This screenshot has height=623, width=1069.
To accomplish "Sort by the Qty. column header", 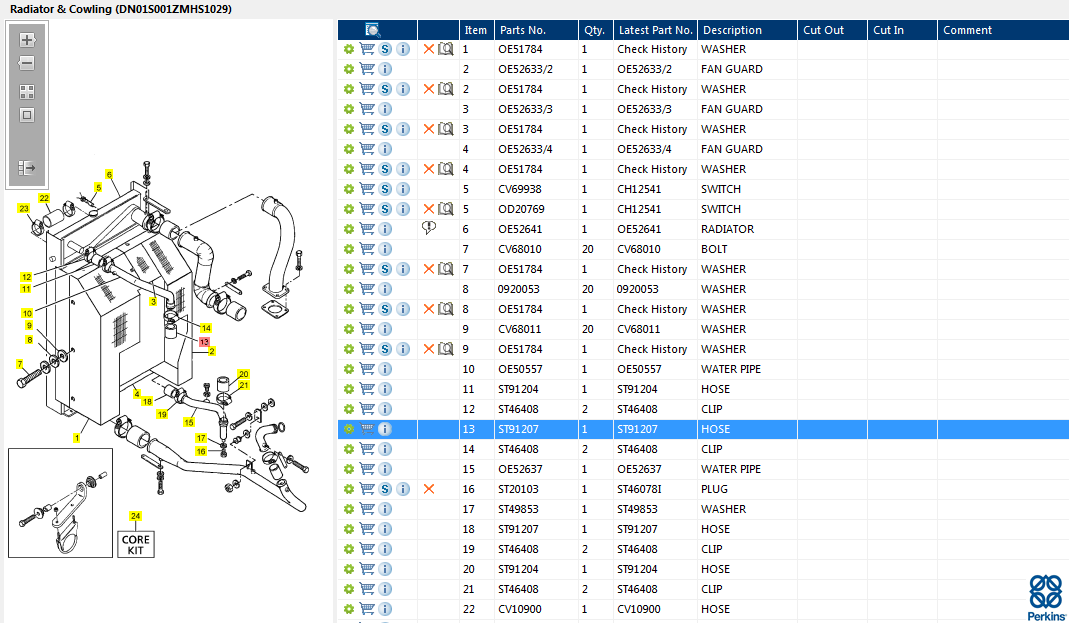I will pyautogui.click(x=595, y=30).
